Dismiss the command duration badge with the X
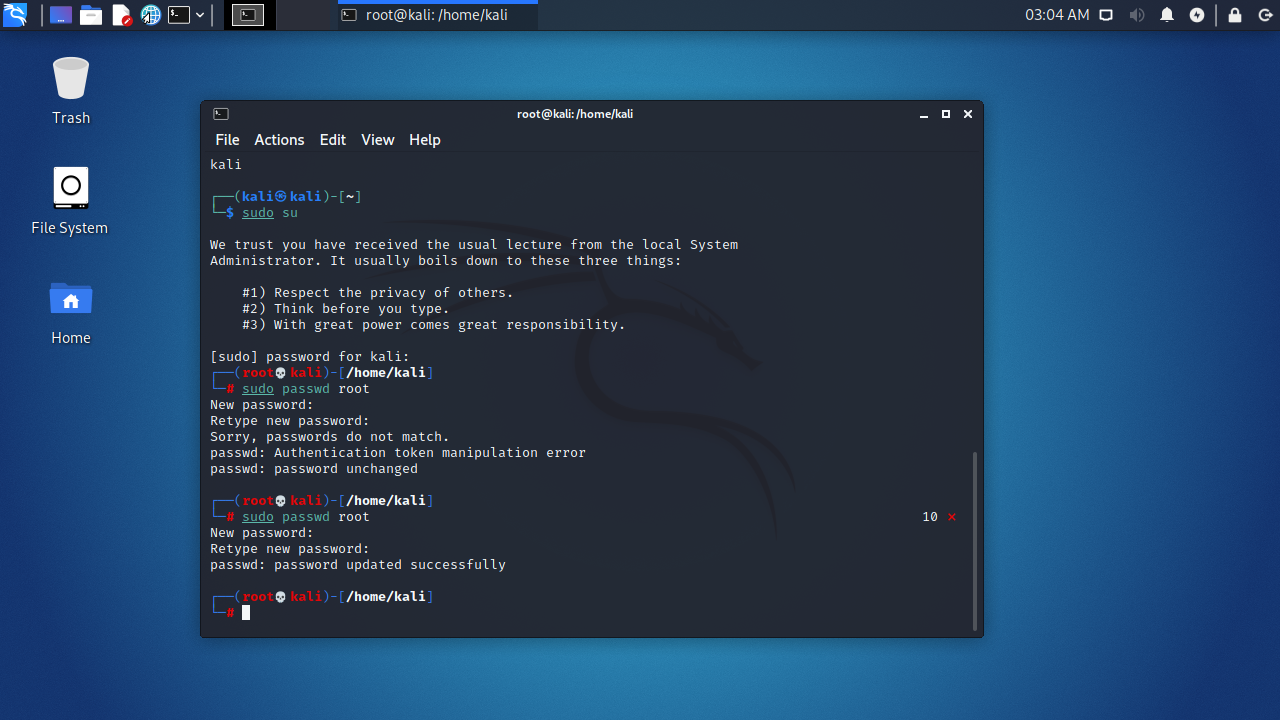 (x=952, y=517)
